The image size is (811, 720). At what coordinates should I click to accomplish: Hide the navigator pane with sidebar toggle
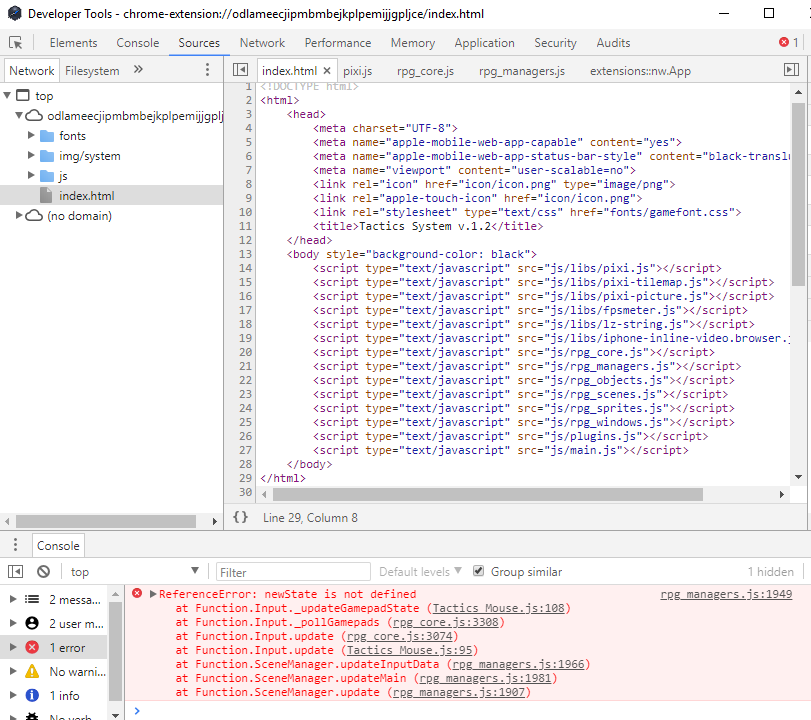[x=241, y=70]
